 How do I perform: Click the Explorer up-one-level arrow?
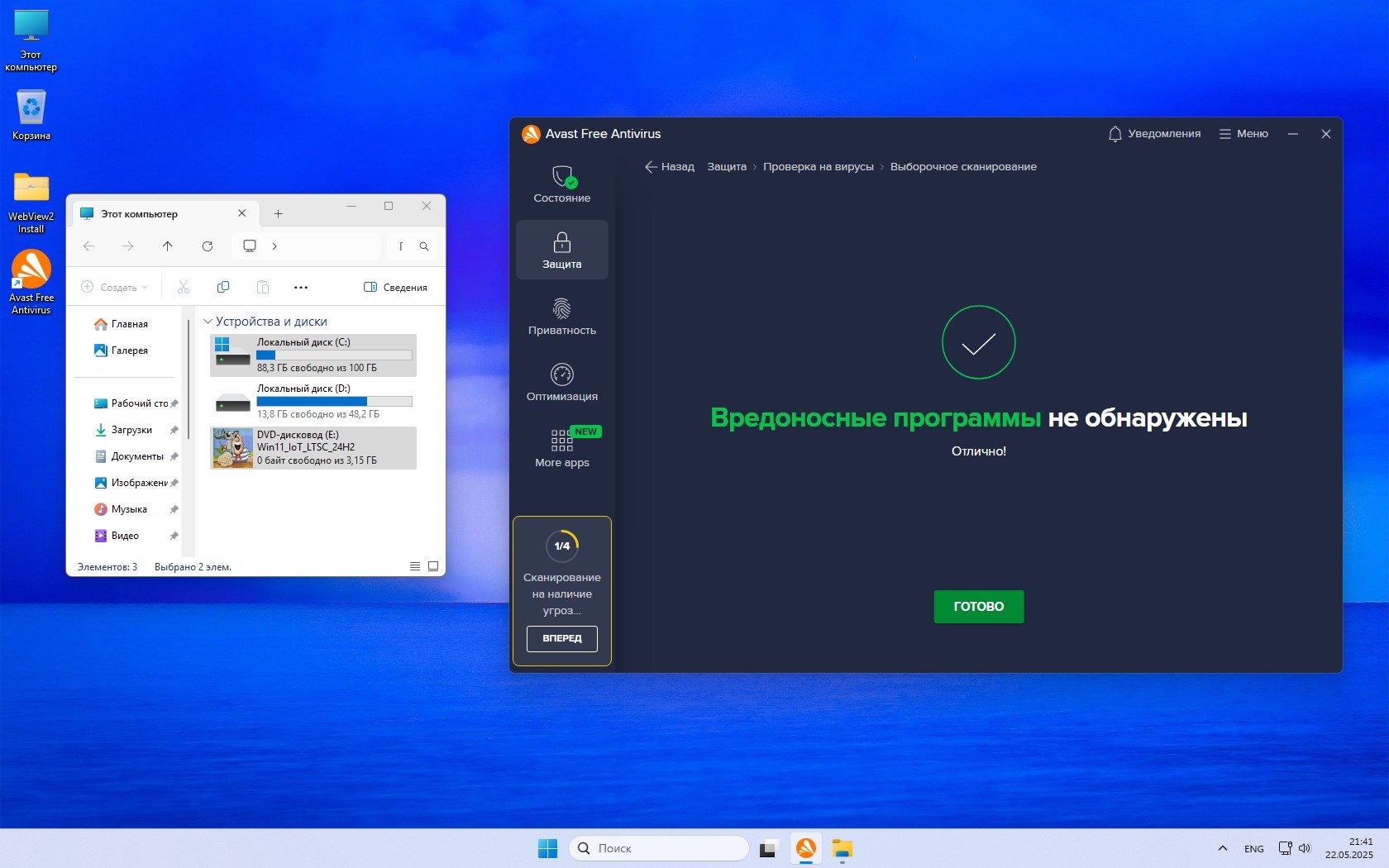[x=168, y=246]
